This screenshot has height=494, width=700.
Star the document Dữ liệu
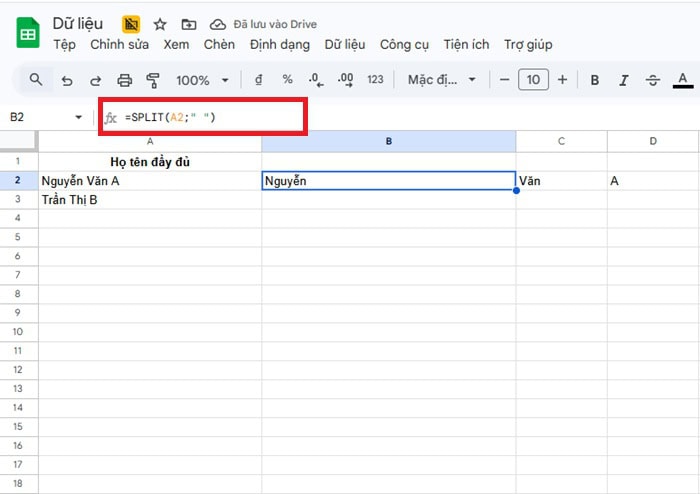point(160,24)
